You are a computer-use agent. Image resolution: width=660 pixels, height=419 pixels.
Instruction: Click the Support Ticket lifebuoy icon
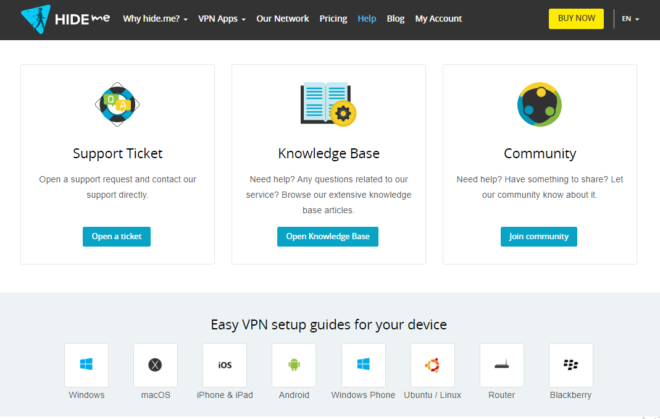pyautogui.click(x=117, y=104)
